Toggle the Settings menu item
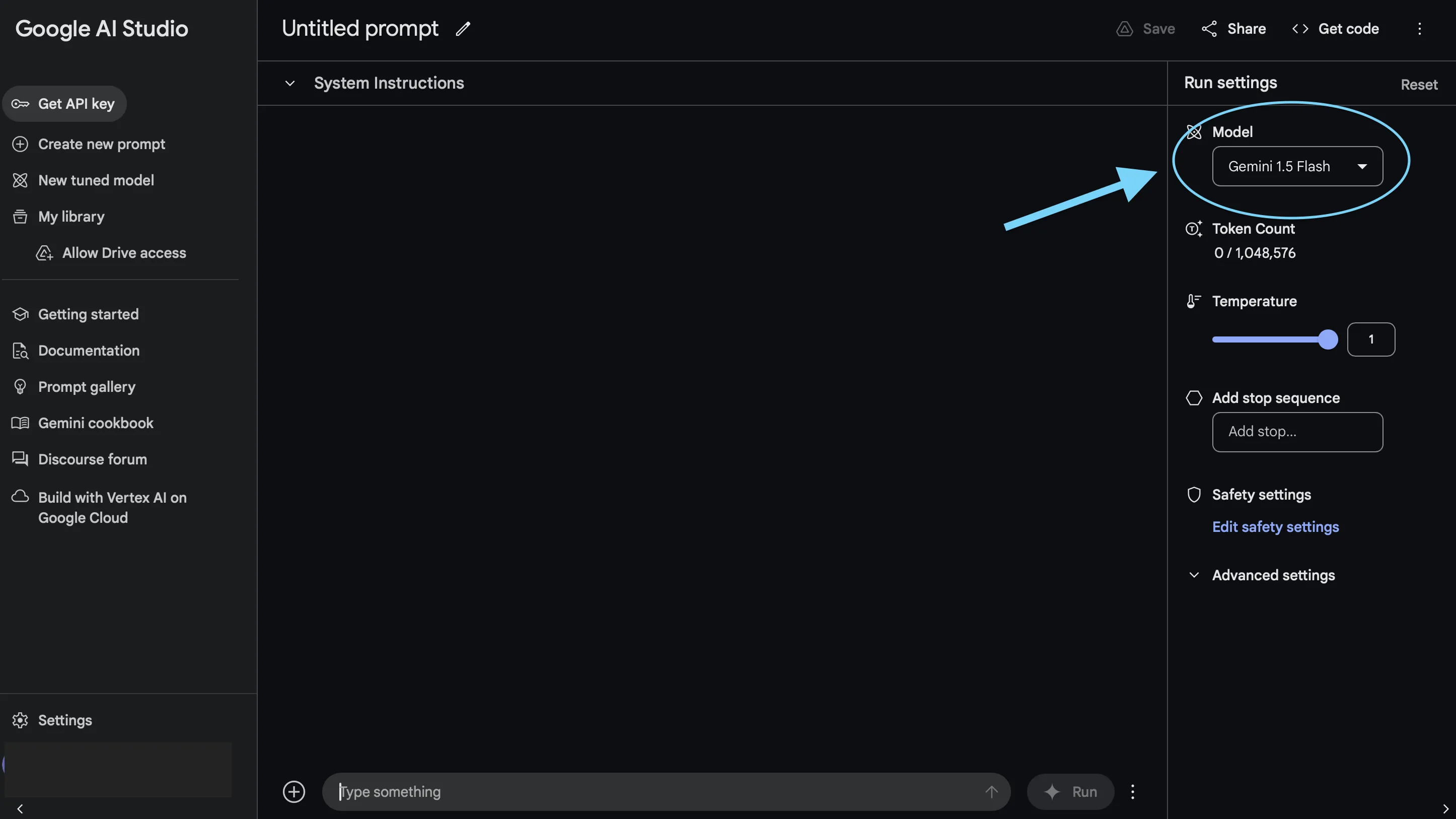Viewport: 1456px width, 819px height. [65, 719]
